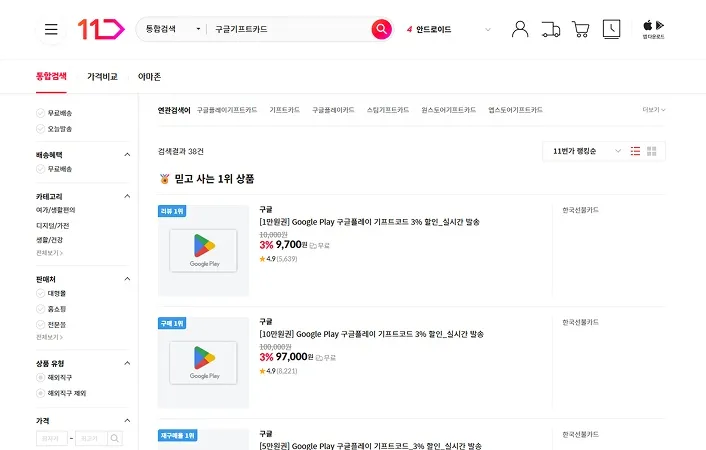706x450 pixels.
Task: Open 10만원권 Google Play thumbnail
Action: point(204,363)
